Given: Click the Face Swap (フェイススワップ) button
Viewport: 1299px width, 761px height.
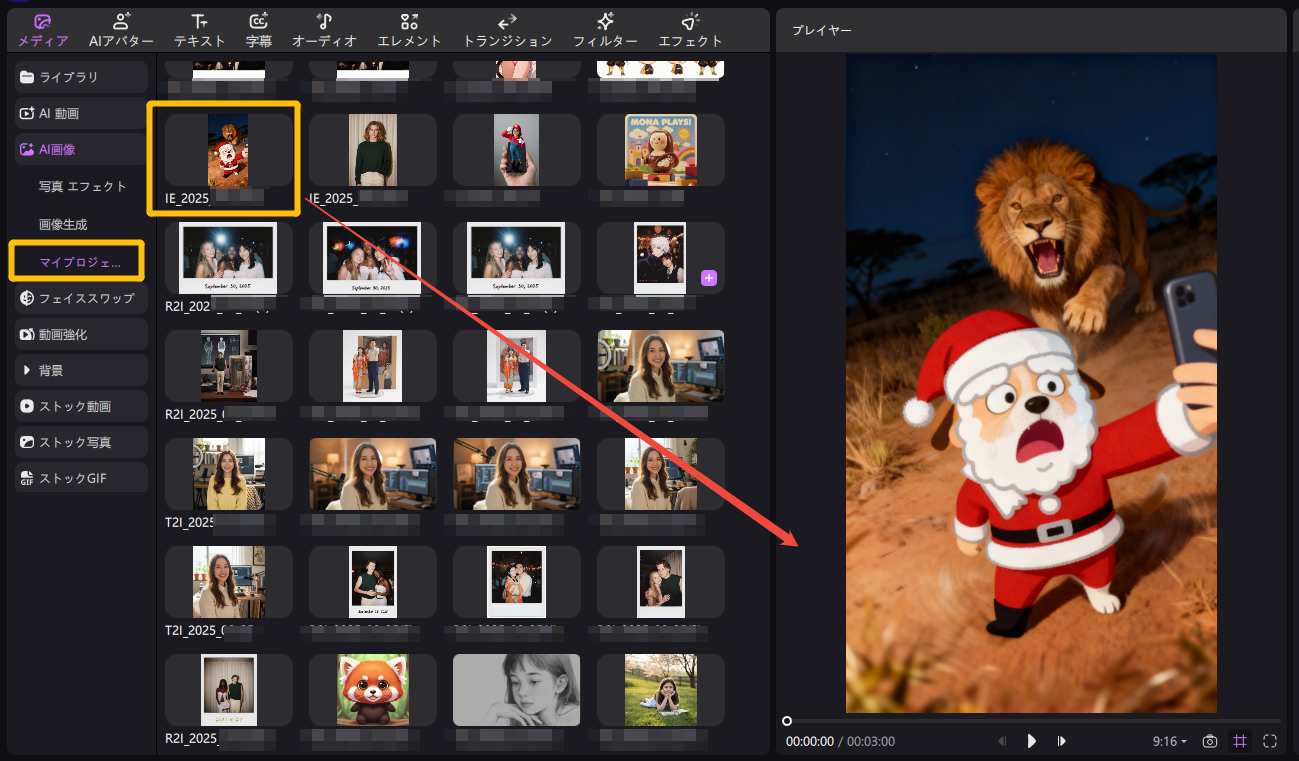Looking at the screenshot, I should 81,298.
